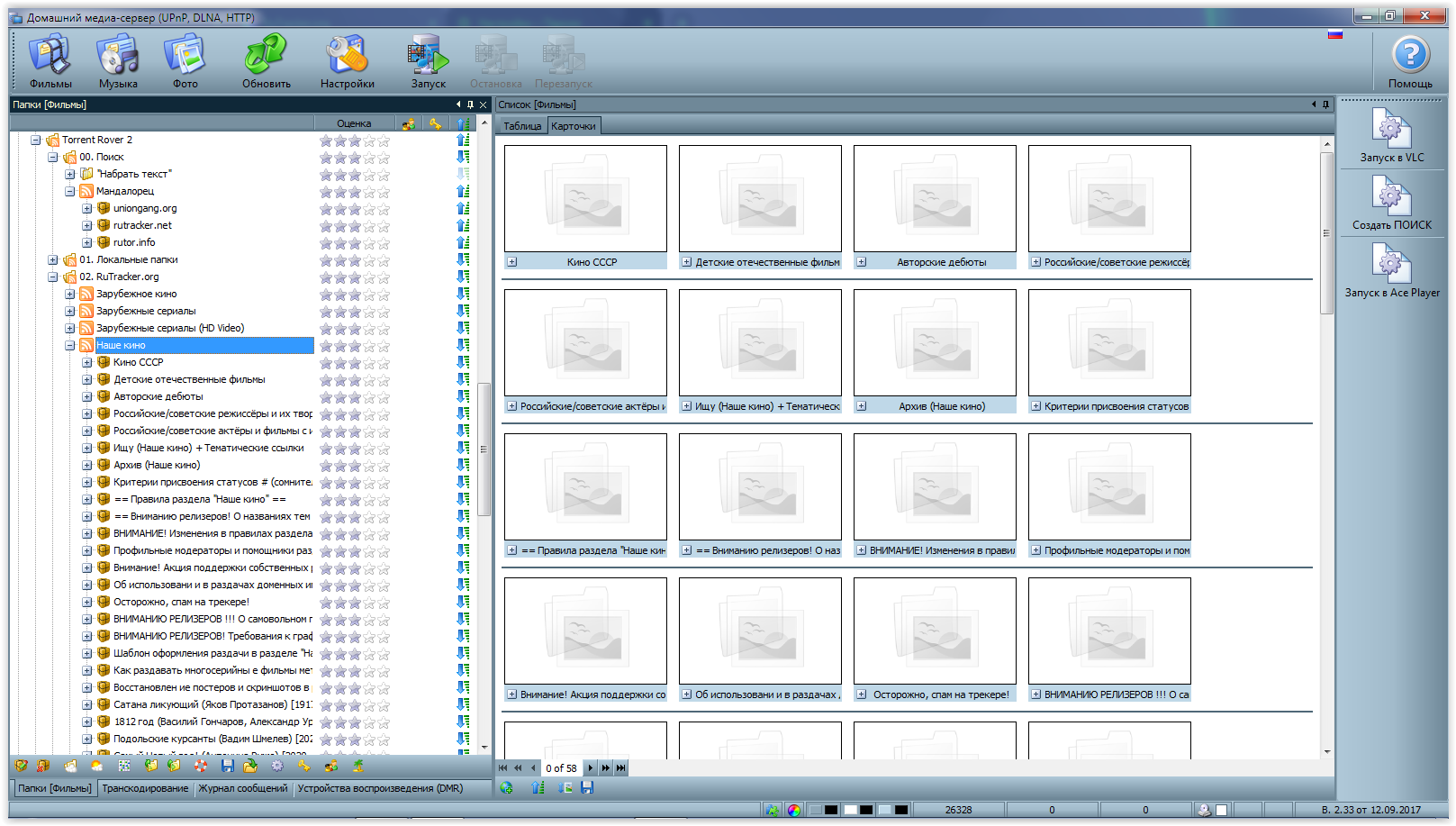This screenshot has width=1456, height=826.
Task: Pin the Папки [Фильмы] panel
Action: 470,104
